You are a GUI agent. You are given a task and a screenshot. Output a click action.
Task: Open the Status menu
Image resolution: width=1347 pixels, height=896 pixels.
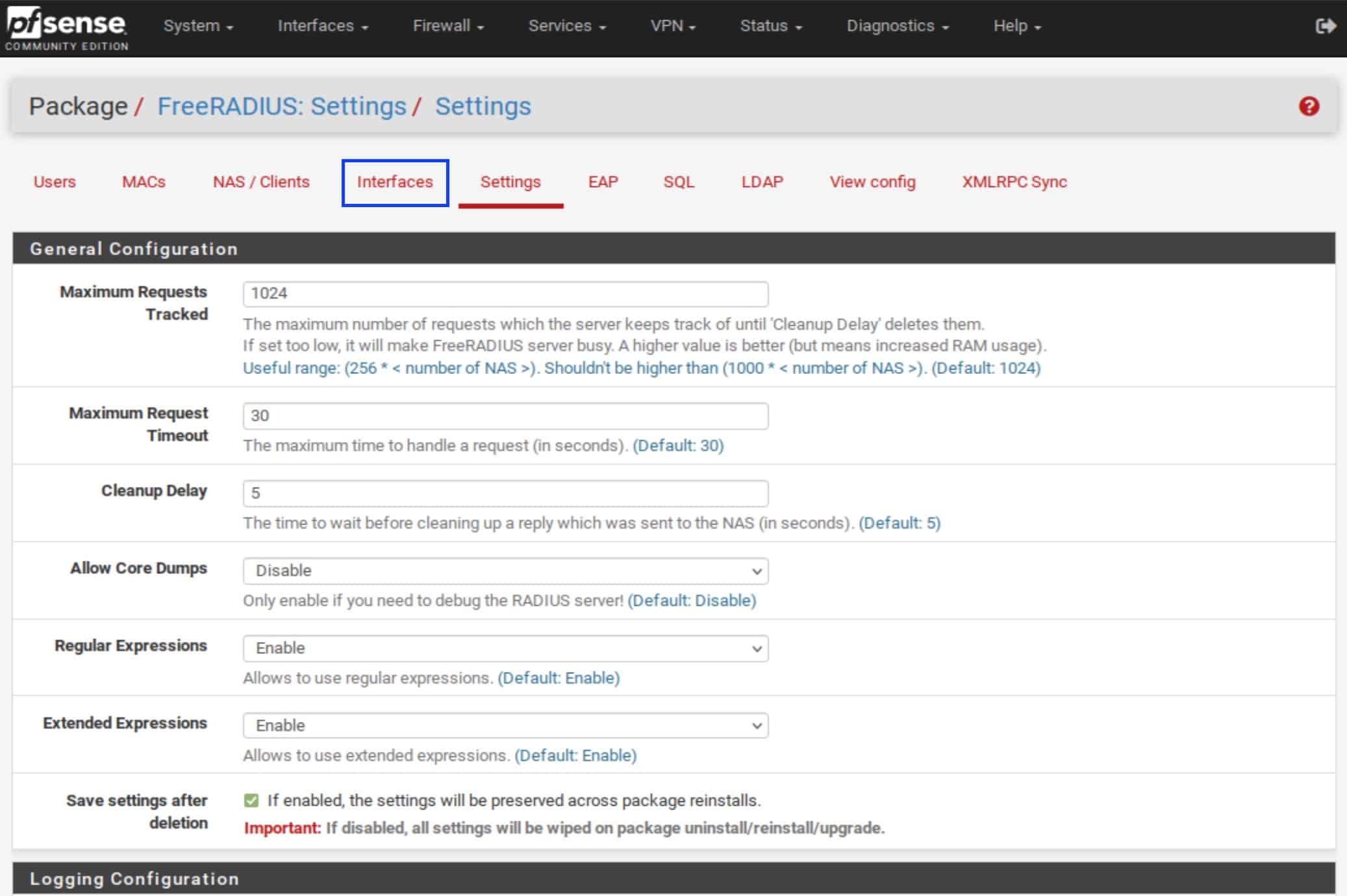pos(771,26)
